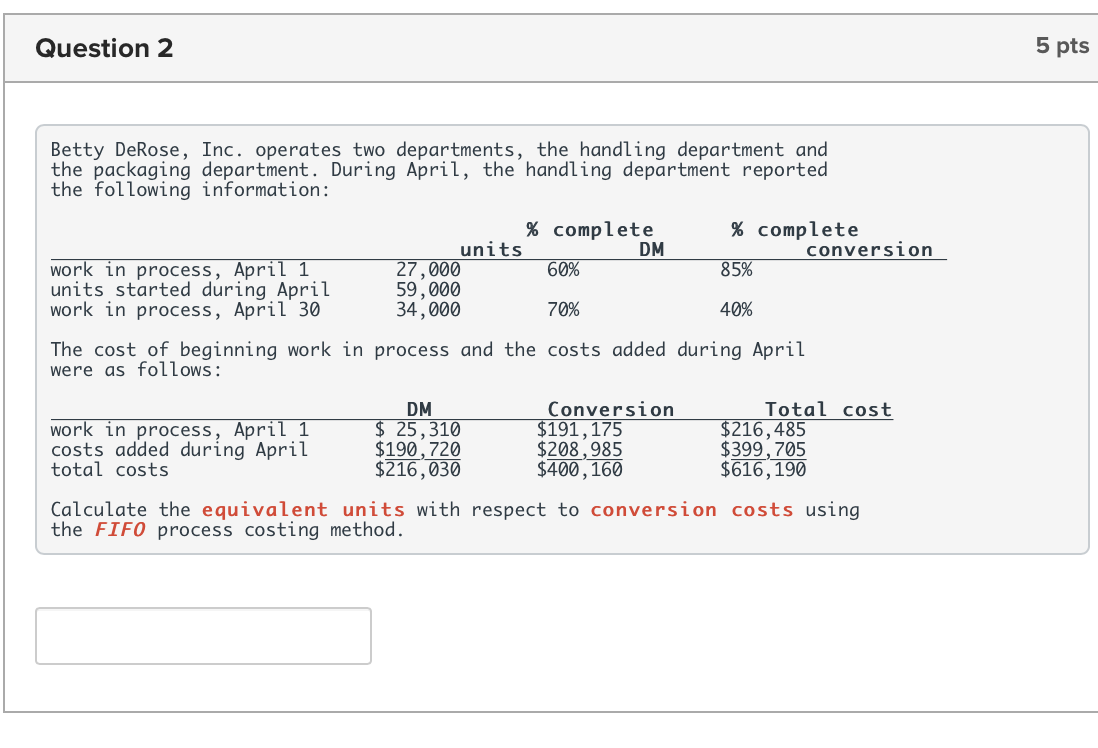Click the 59,000 units started value
The width and height of the screenshot is (1098, 748).
[x=428, y=289]
